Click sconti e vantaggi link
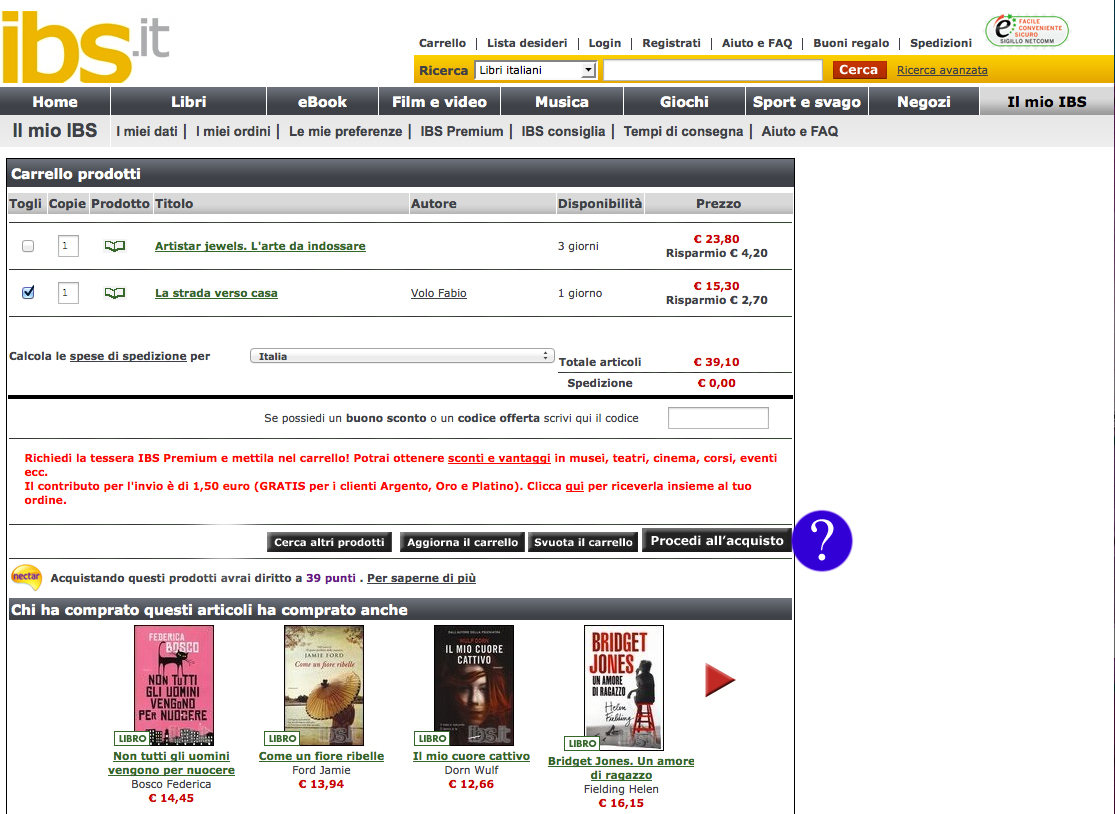 [499, 458]
